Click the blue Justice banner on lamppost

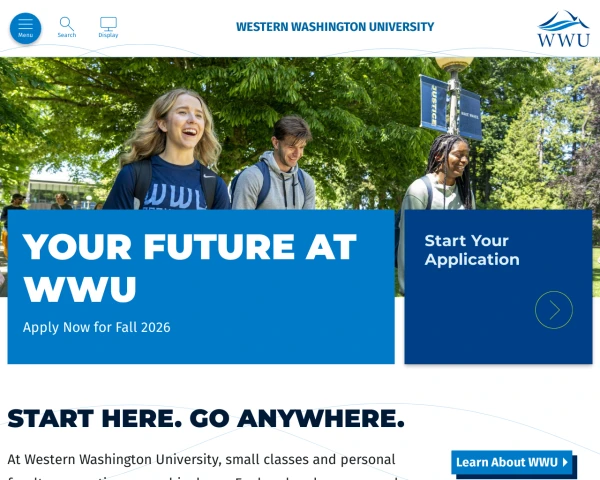point(434,103)
